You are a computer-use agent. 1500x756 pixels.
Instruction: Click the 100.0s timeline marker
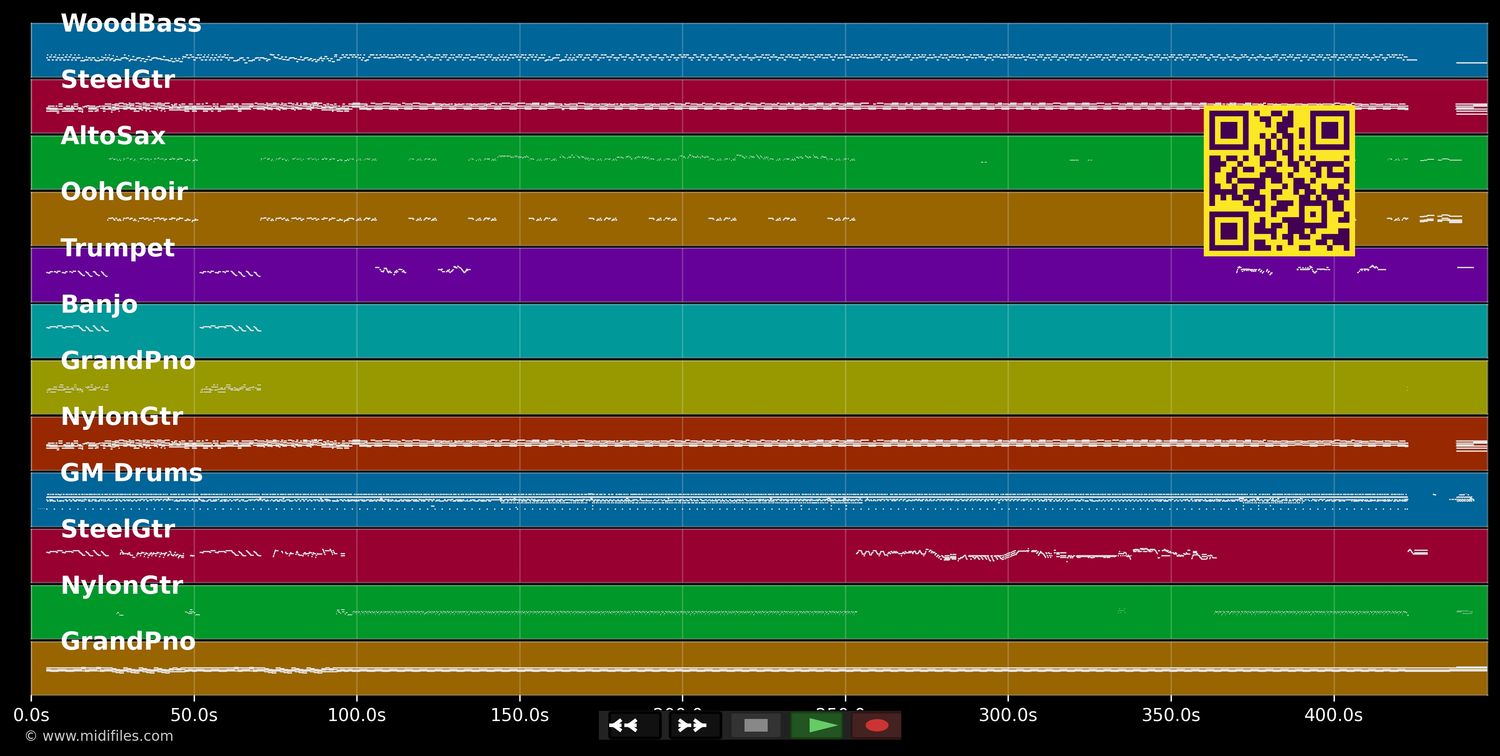pyautogui.click(x=356, y=715)
